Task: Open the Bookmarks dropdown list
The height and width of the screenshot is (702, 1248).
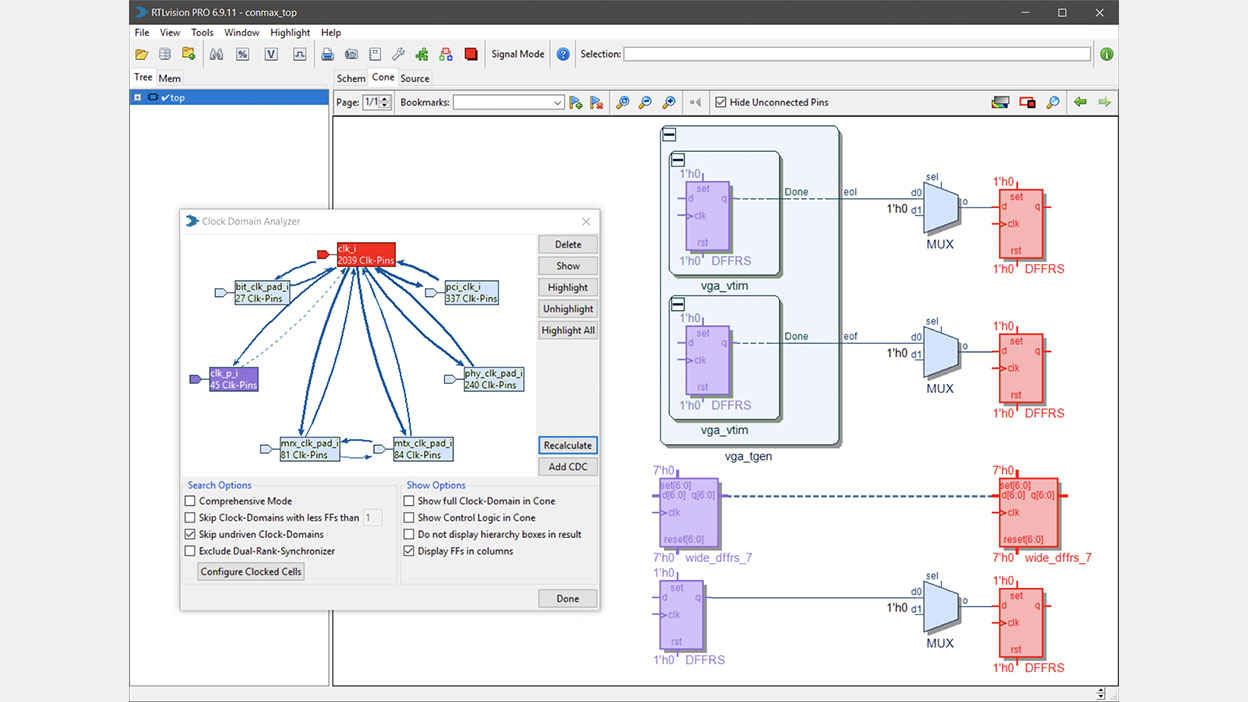Action: 558,102
